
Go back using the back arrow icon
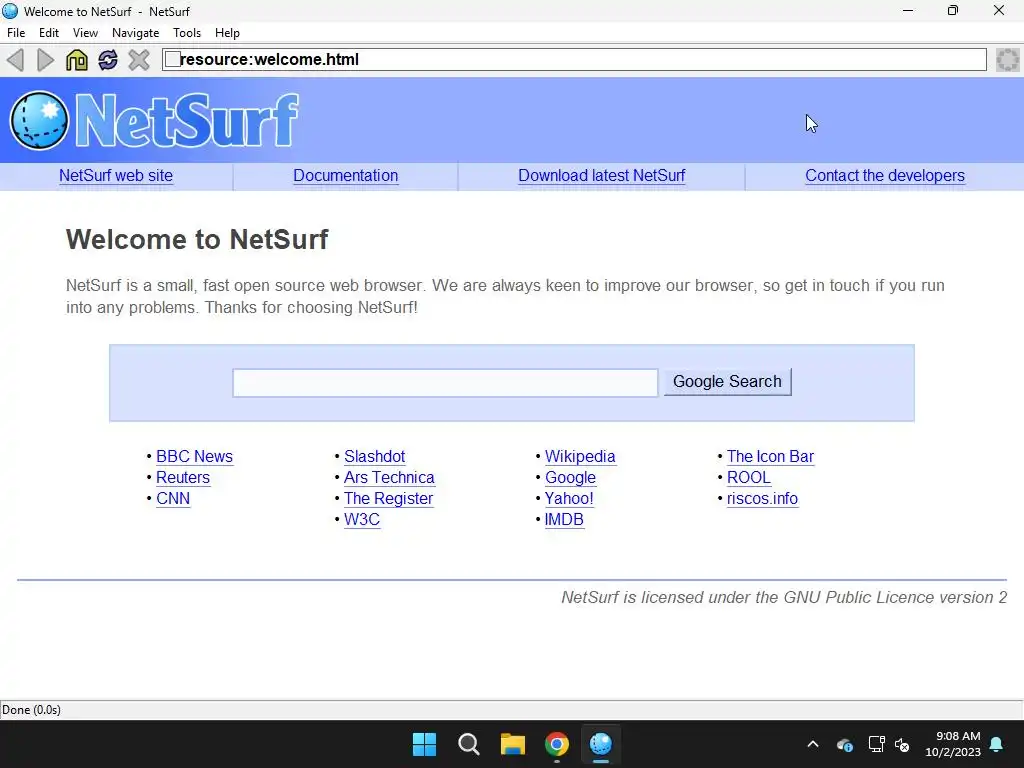coord(16,60)
